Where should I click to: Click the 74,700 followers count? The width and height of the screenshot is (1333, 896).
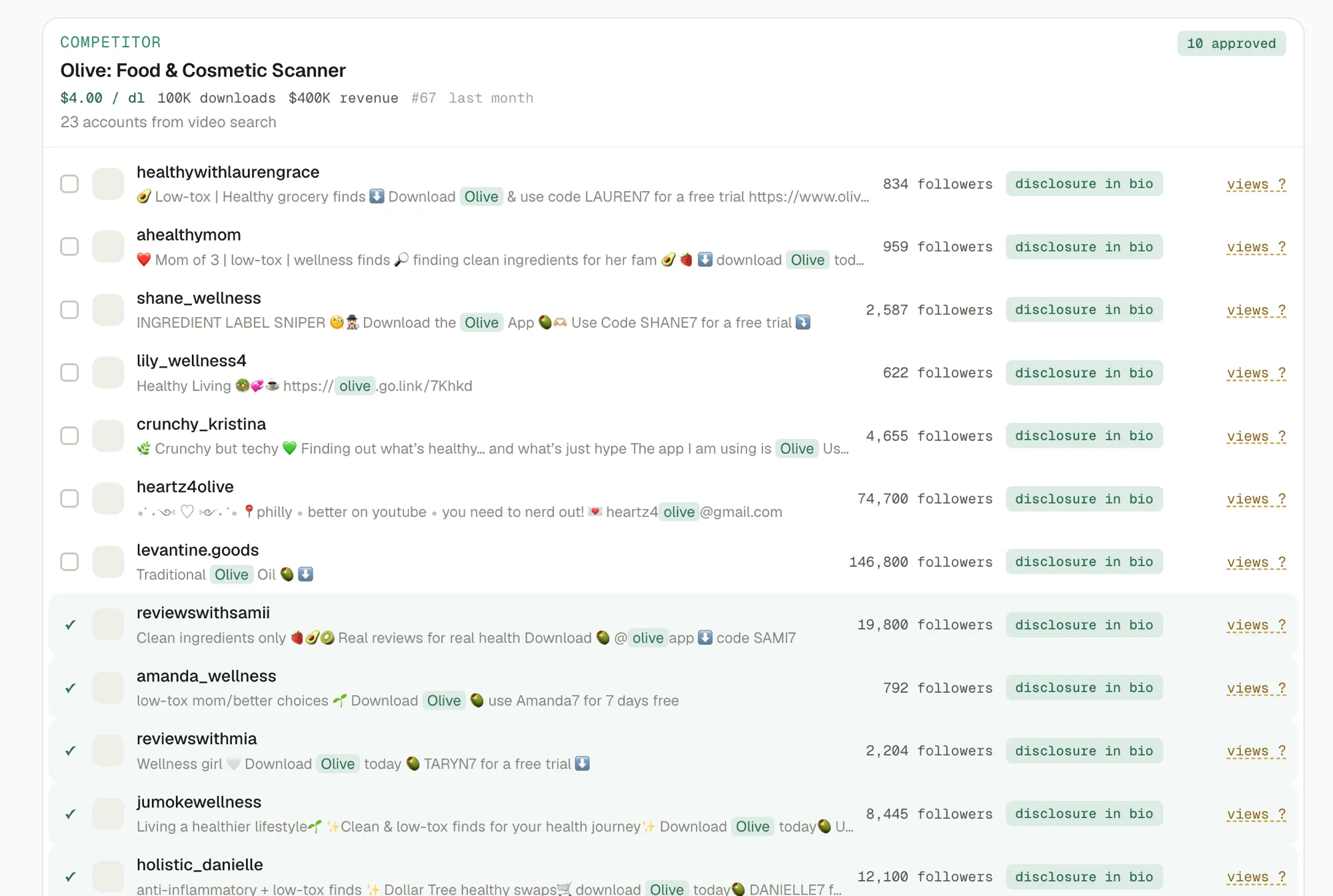tap(924, 499)
